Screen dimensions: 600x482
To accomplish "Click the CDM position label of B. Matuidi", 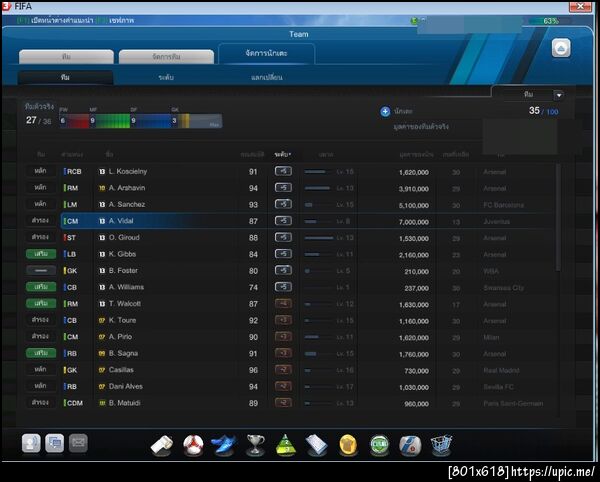I will click(x=74, y=403).
